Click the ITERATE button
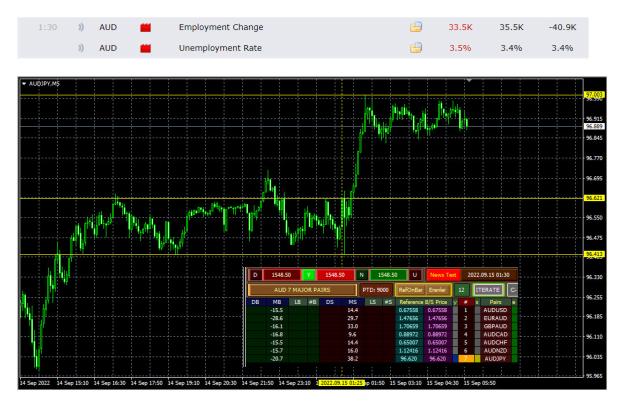This screenshot has width=625, height=408. tap(488, 290)
